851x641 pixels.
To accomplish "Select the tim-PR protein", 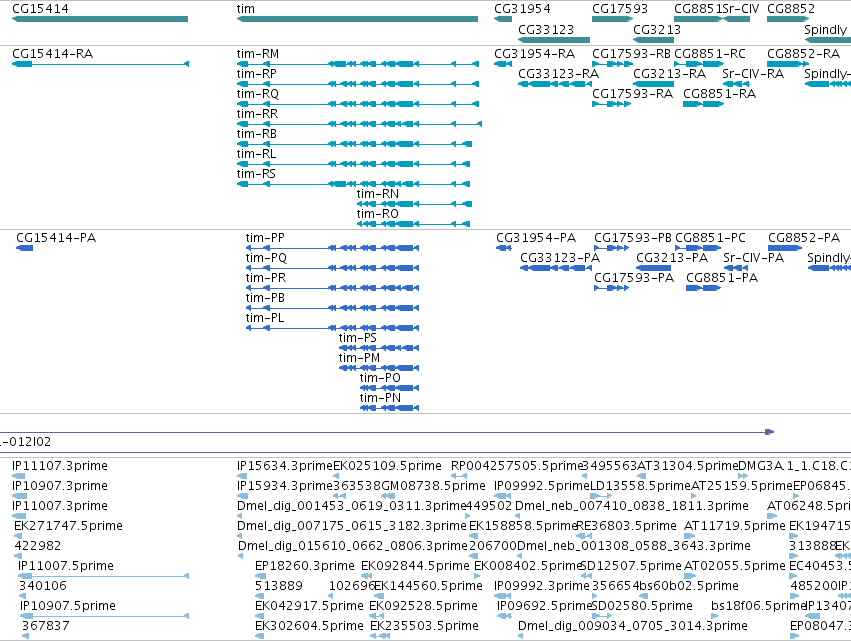I will click(332, 288).
